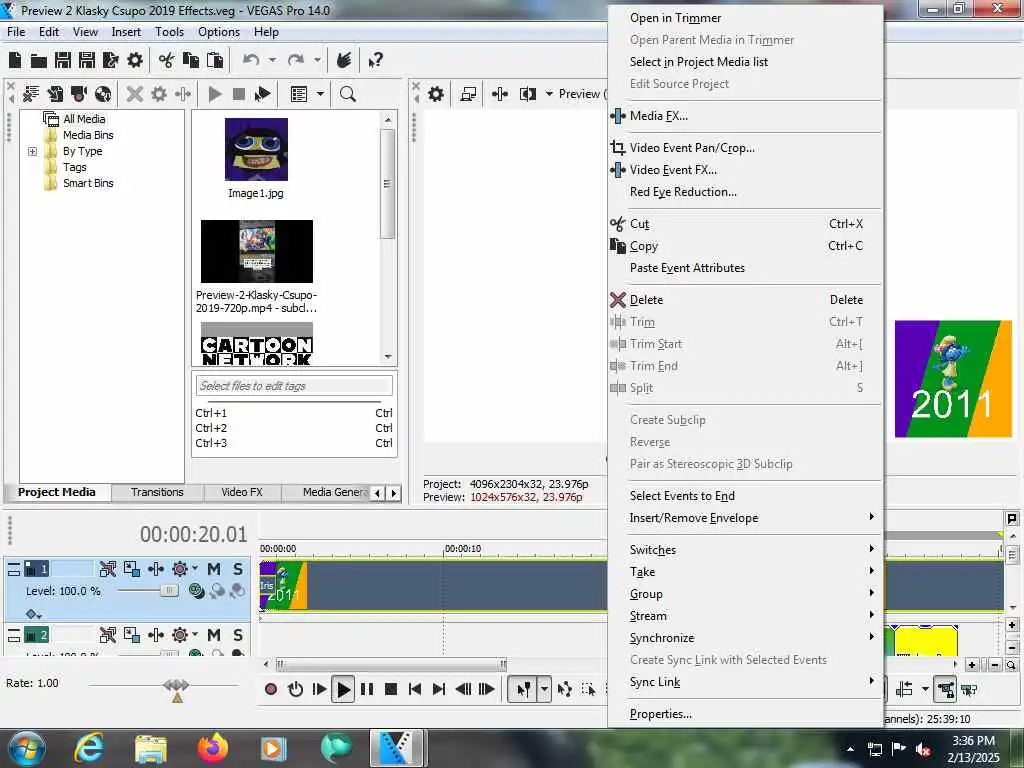Toggle Auto Preview in Project Media toolbar
Image resolution: width=1024 pixels, height=768 pixels.
point(263,94)
